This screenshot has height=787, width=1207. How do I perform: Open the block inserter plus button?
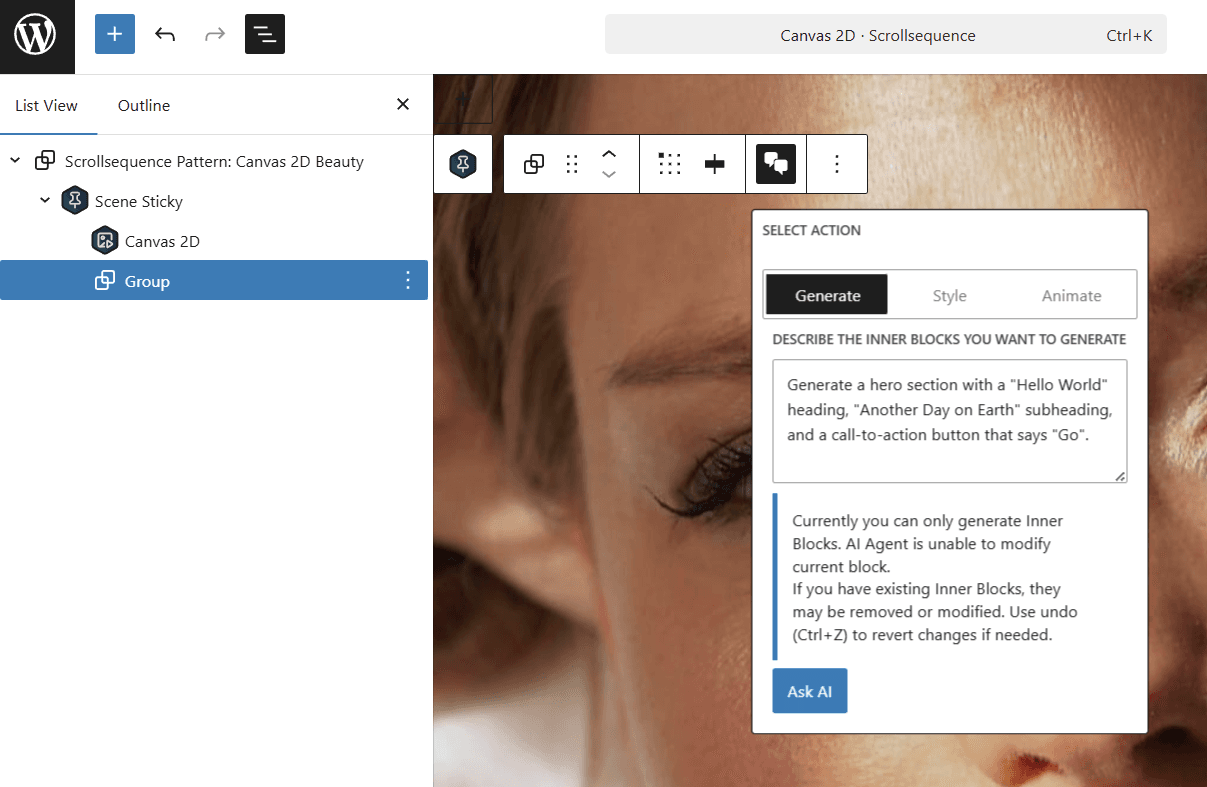115,35
